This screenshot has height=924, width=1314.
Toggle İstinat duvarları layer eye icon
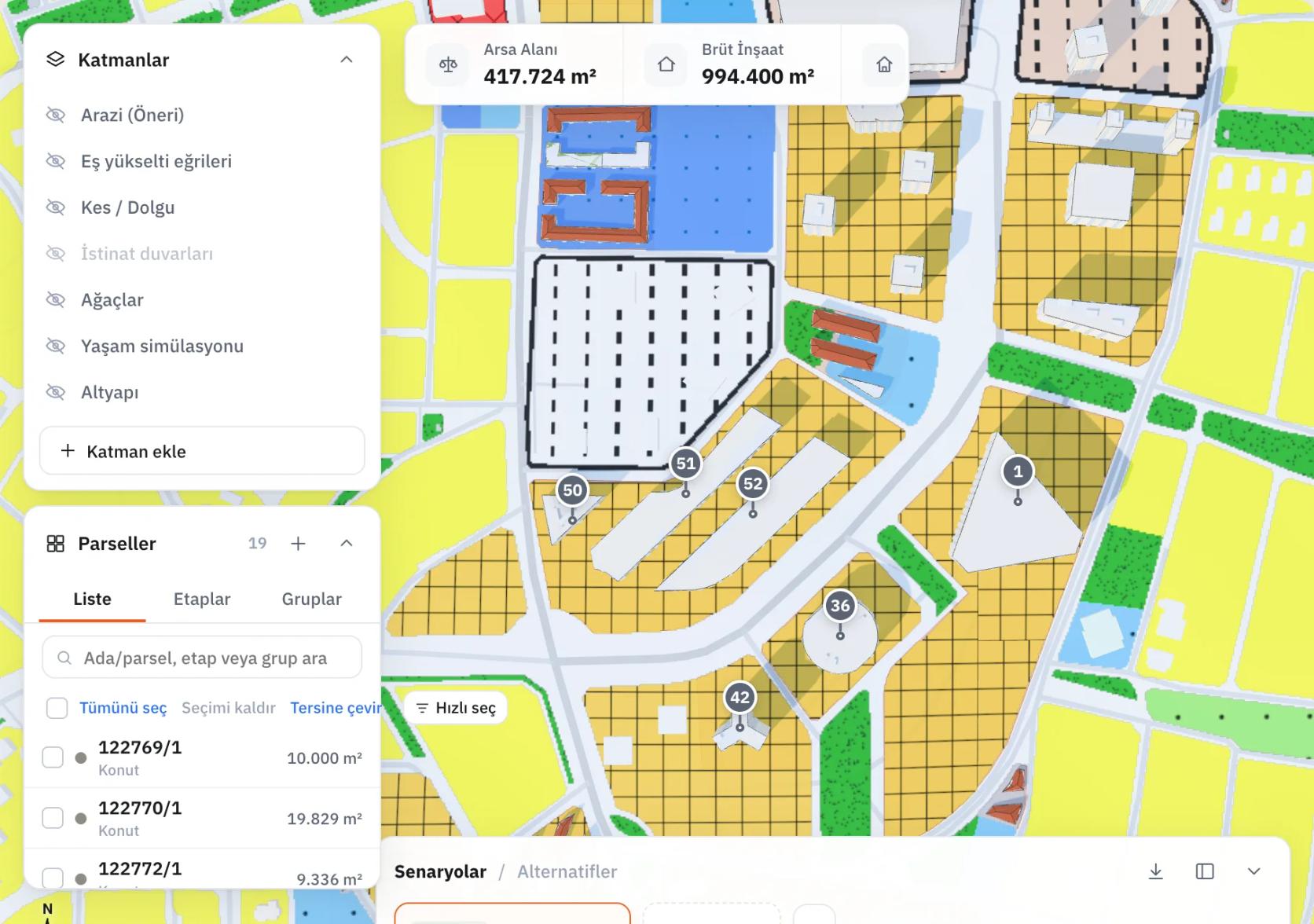tap(55, 253)
